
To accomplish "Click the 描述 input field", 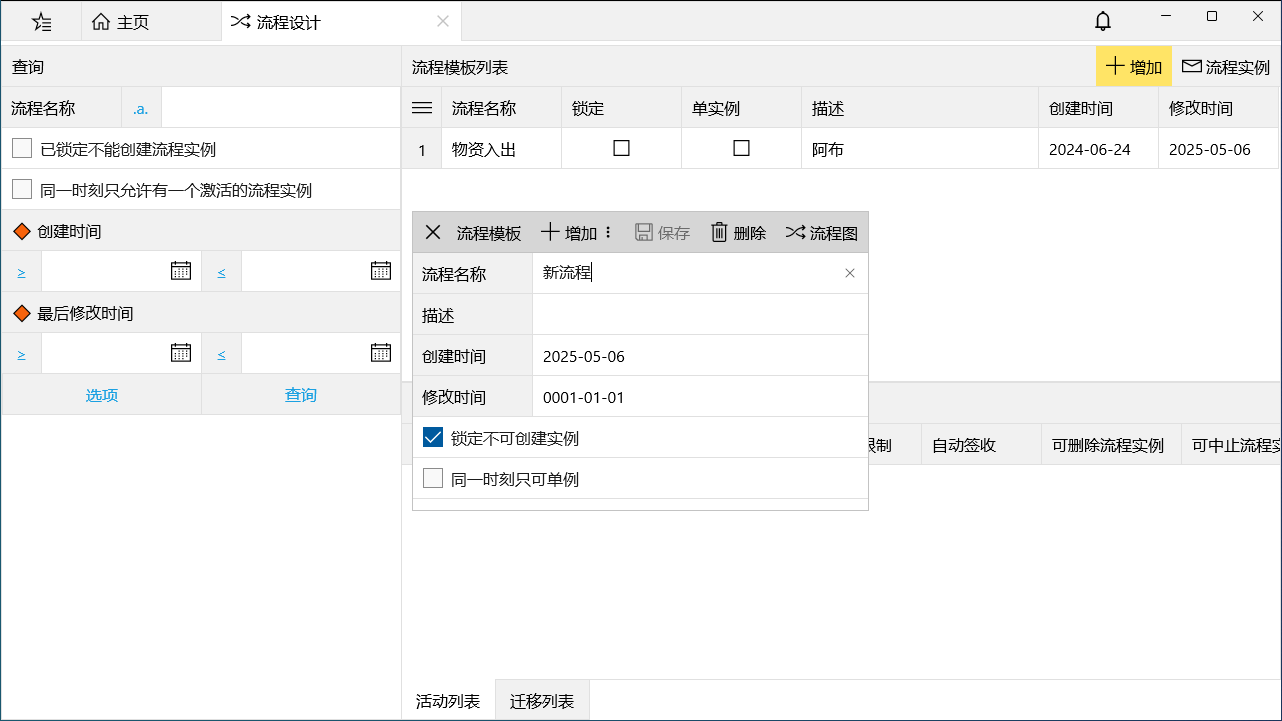I will click(x=699, y=315).
